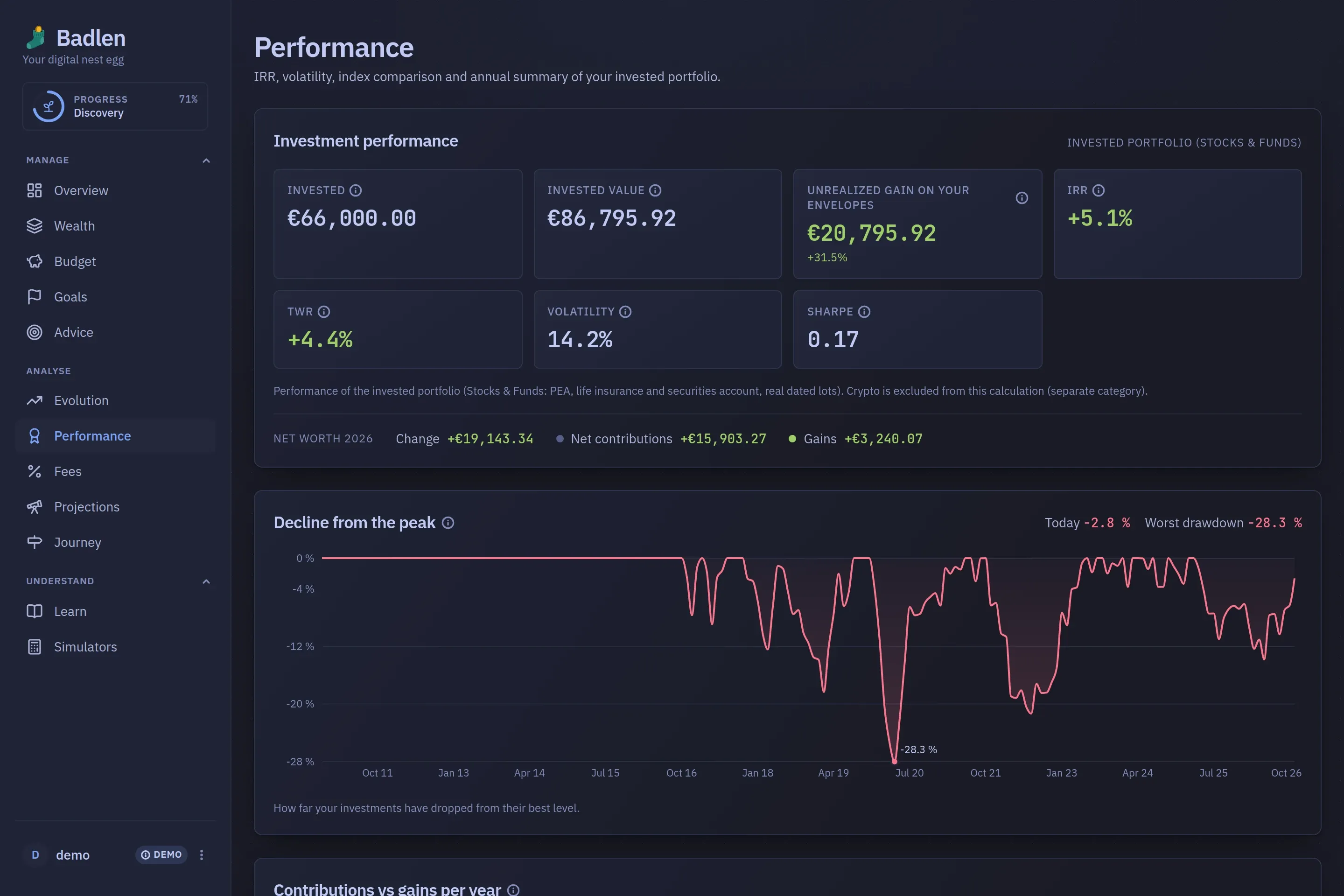Viewport: 1344px width, 896px height.
Task: Click the +5.1% IRR value
Action: [x=1100, y=218]
